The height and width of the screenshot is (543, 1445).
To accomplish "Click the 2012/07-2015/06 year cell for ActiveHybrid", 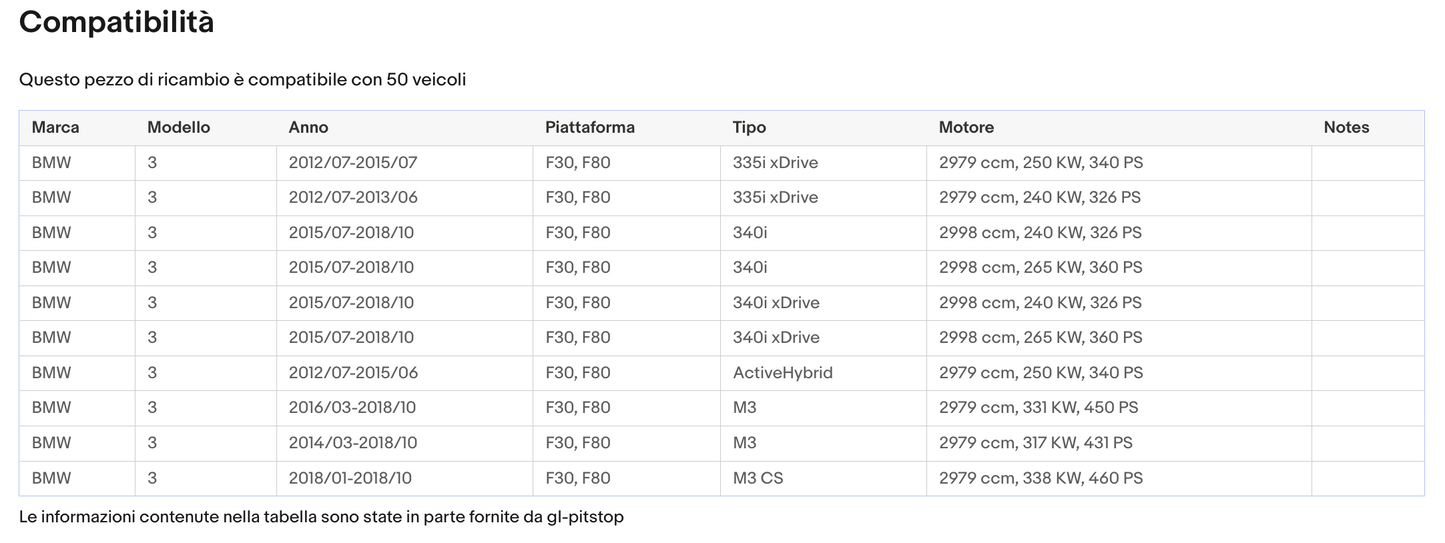I will 353,373.
